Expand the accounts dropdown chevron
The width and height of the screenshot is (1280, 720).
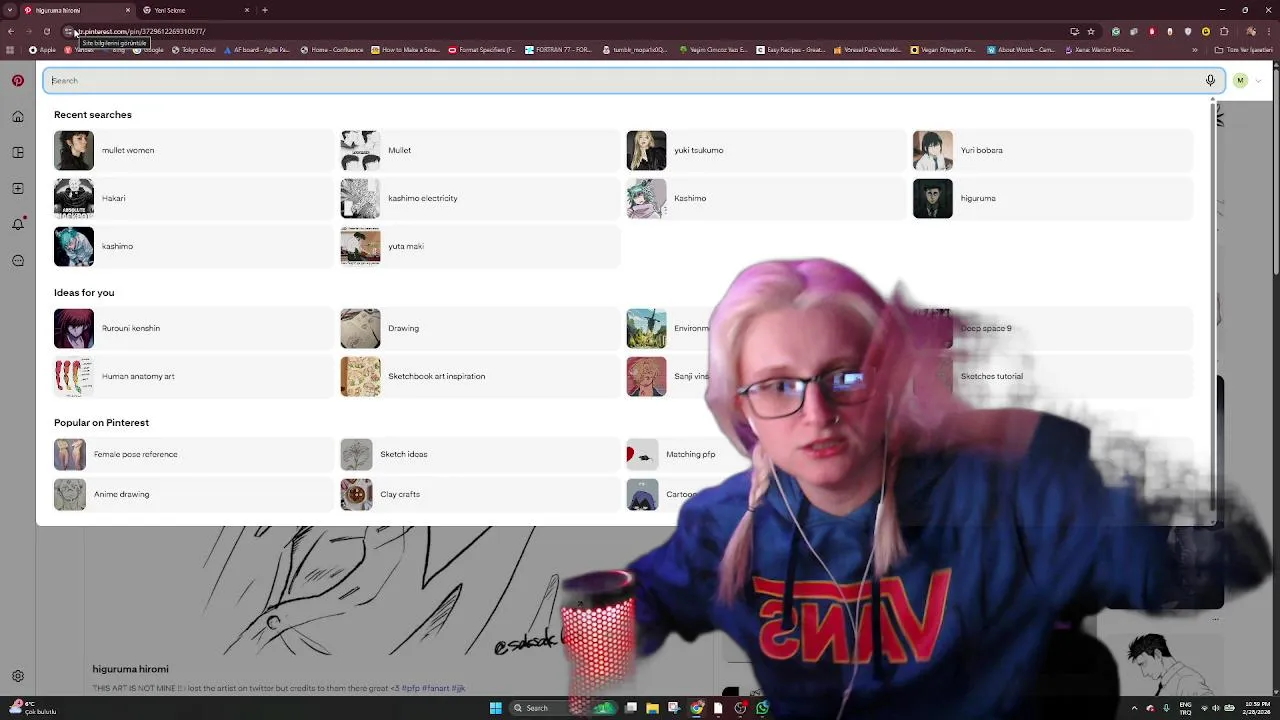(1258, 81)
